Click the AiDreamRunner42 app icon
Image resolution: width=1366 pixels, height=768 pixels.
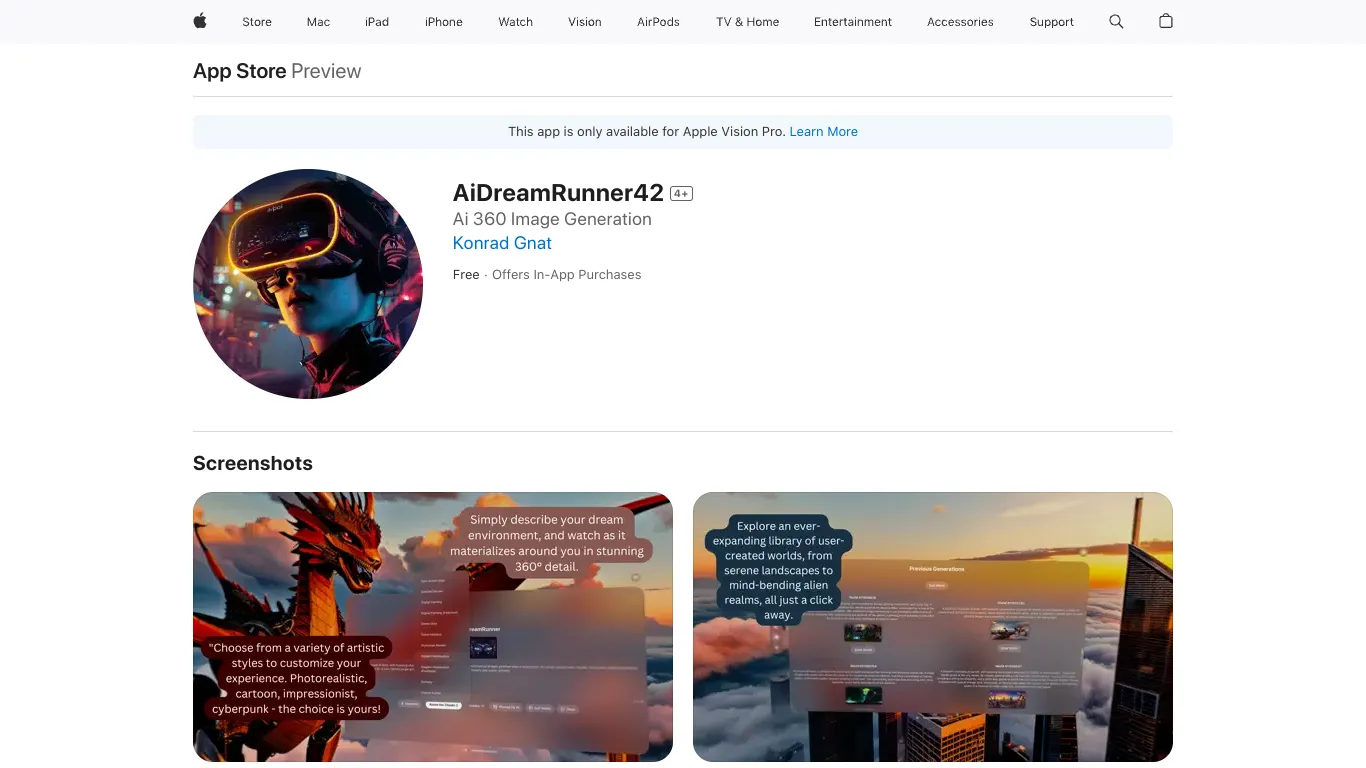[308, 284]
